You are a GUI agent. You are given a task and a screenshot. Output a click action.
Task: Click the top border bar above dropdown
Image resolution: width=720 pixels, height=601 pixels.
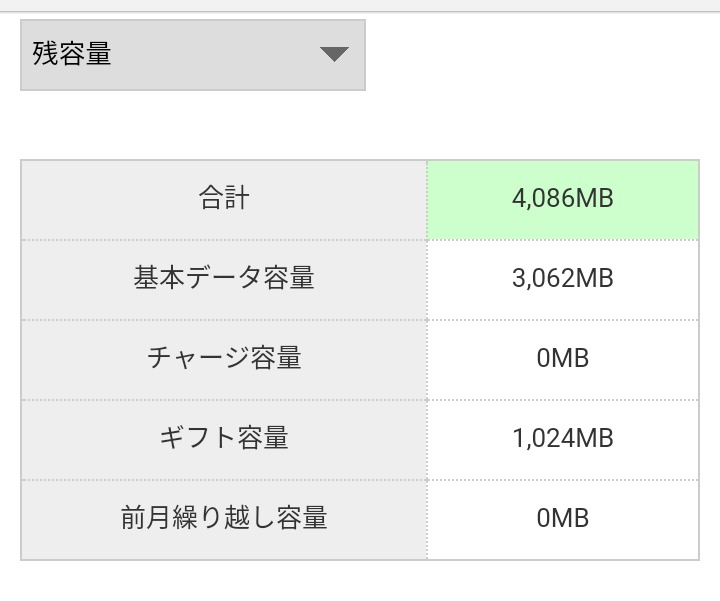point(360,6)
